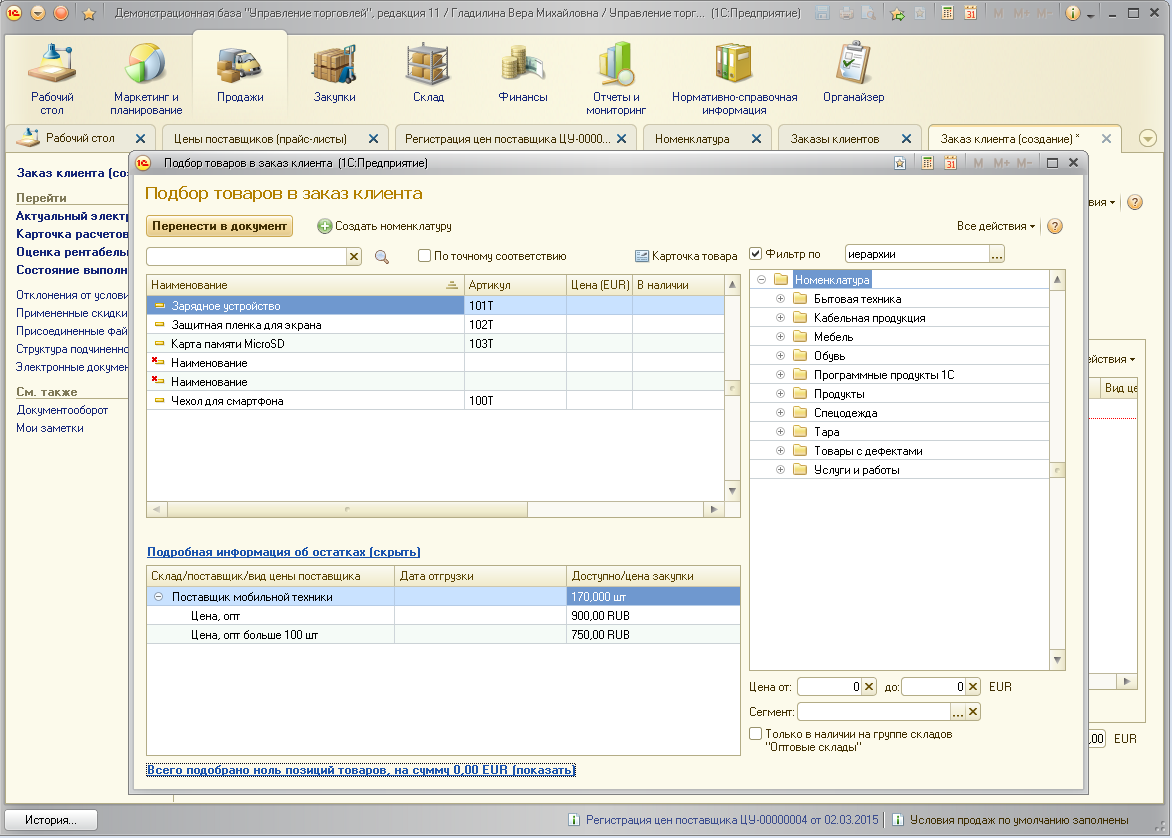Open the 1C main menu logo button
Screen dimensions: 1172x838
click(x=13, y=13)
